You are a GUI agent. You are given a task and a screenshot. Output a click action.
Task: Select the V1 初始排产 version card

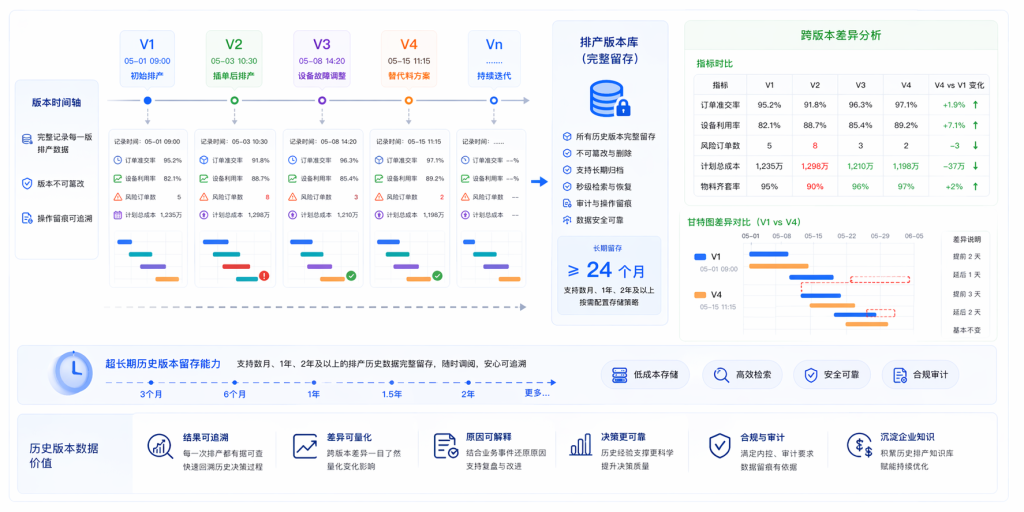coord(148,59)
